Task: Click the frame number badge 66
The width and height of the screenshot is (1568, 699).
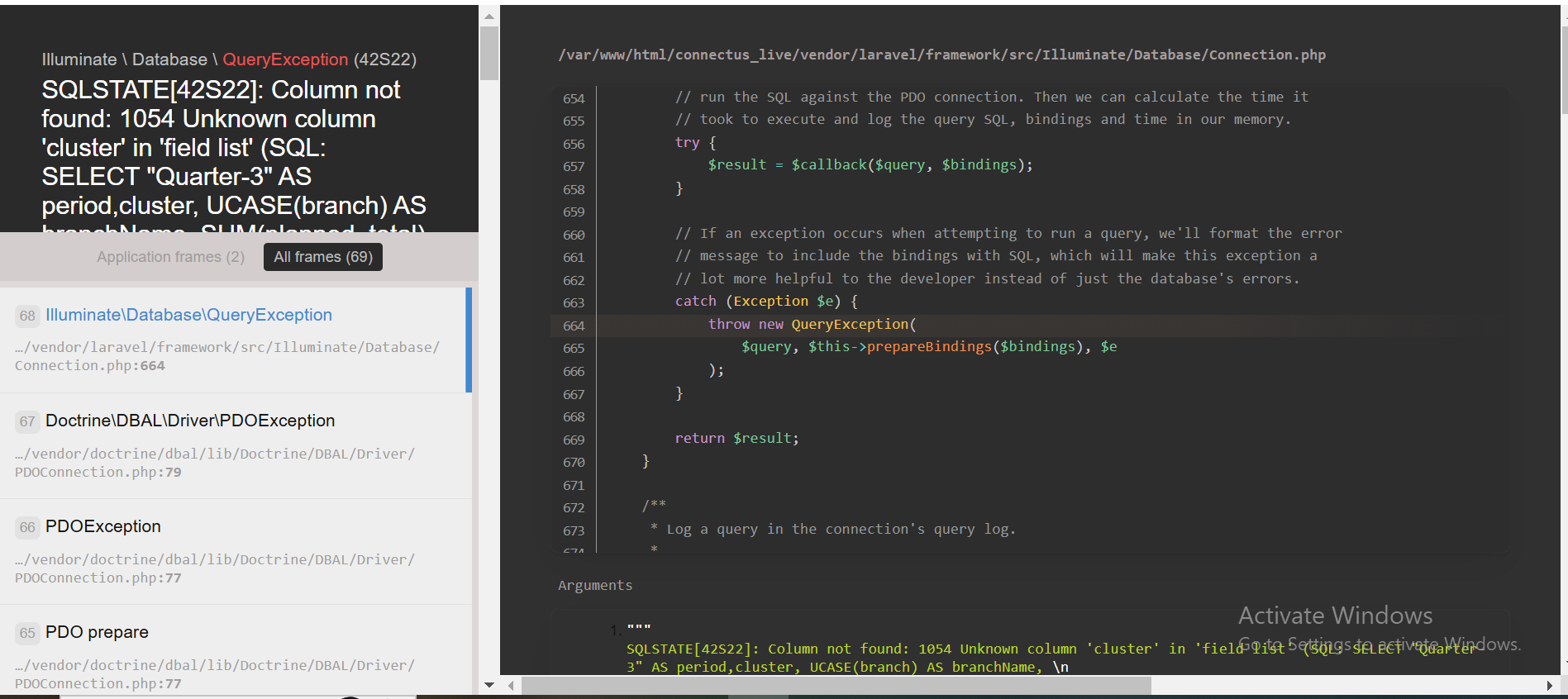Action: [27, 527]
